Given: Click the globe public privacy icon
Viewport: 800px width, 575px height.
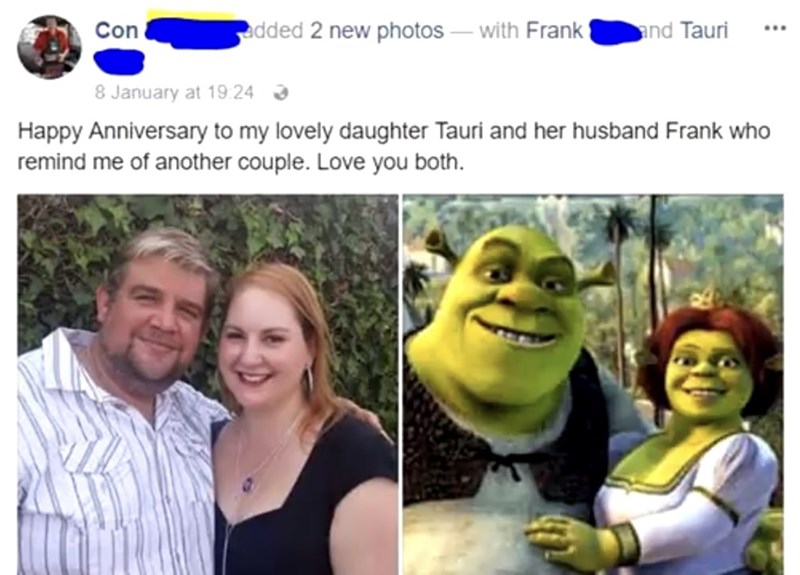Looking at the screenshot, I should tap(281, 93).
